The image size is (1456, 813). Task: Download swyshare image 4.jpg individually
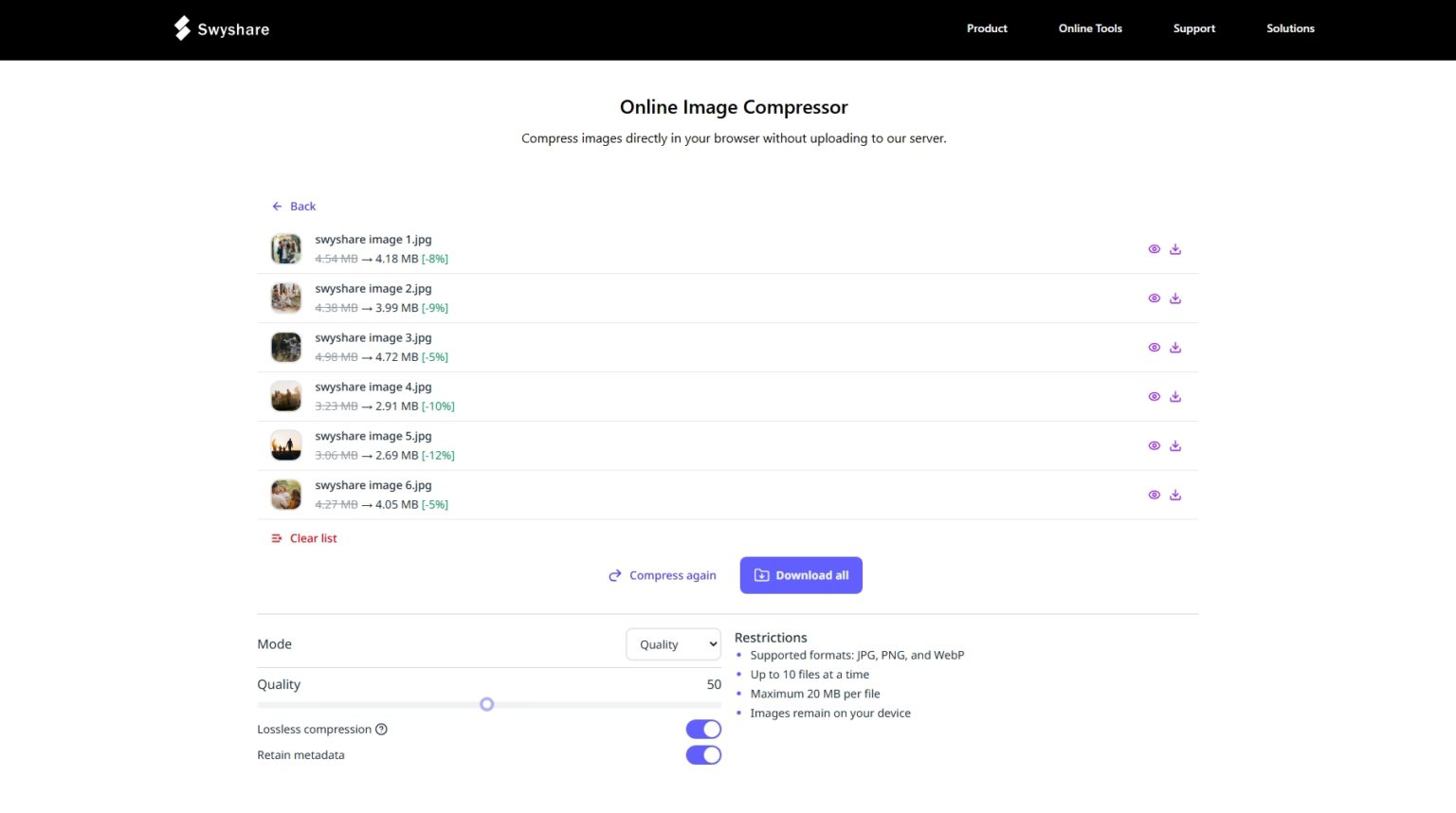(1175, 396)
